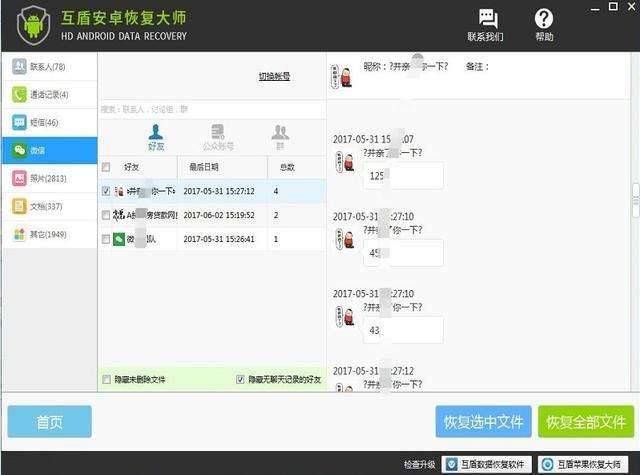The width and height of the screenshot is (640, 475).
Task: Click the 切换帐号 switch account link
Action: (x=274, y=76)
